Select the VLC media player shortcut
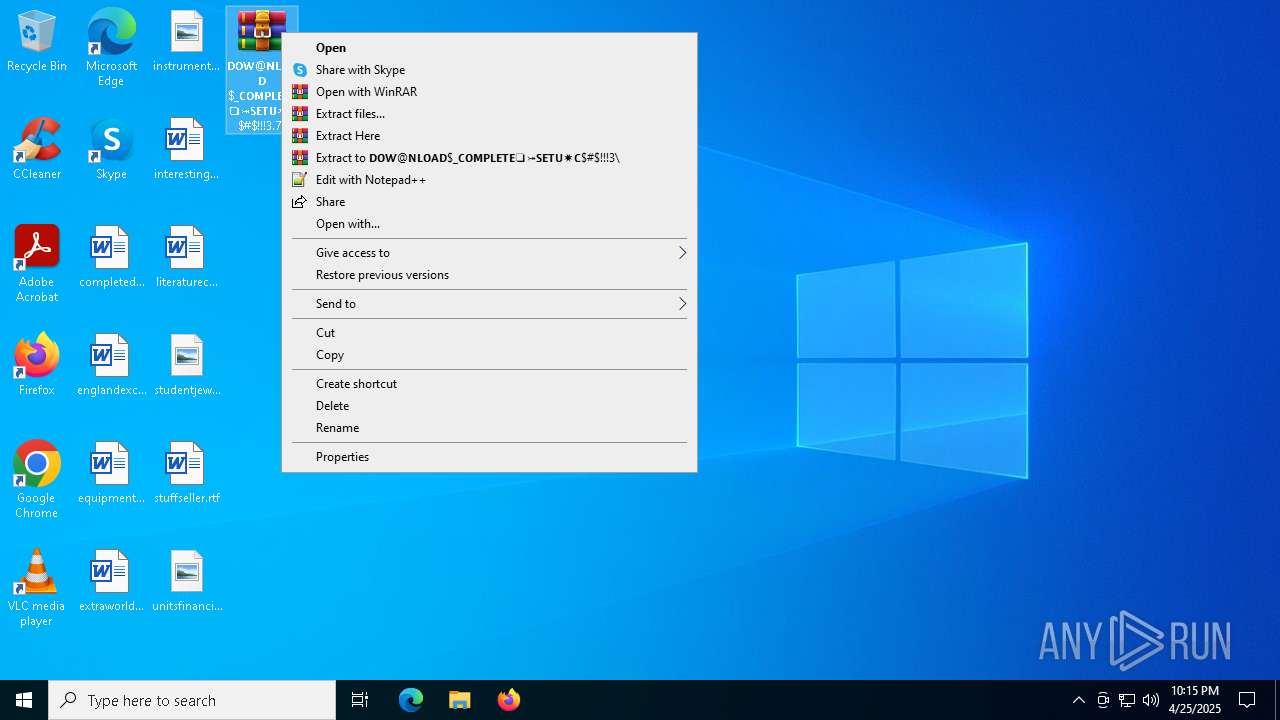The width and height of the screenshot is (1280, 720). coord(37,588)
